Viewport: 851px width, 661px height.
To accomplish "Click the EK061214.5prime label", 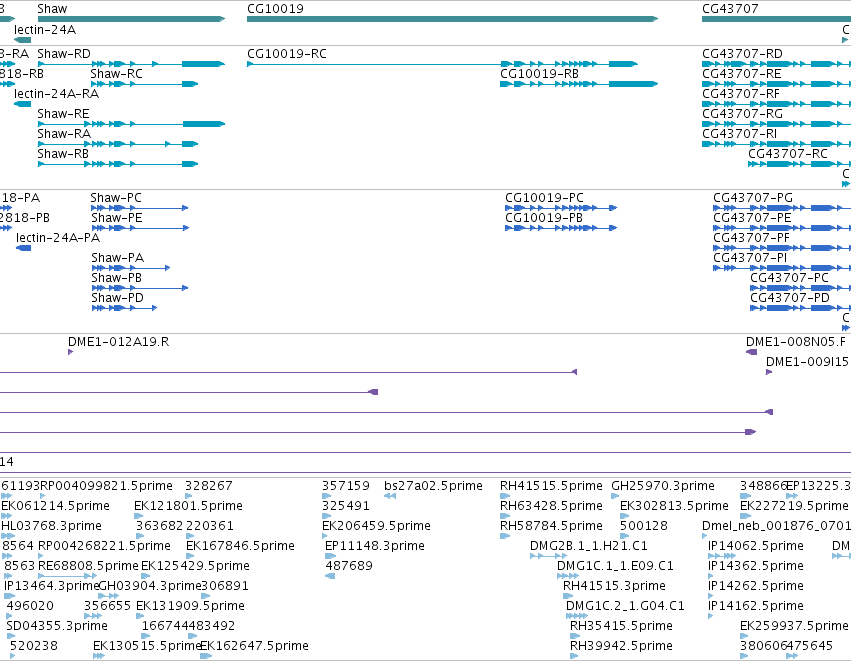I will click(55, 506).
